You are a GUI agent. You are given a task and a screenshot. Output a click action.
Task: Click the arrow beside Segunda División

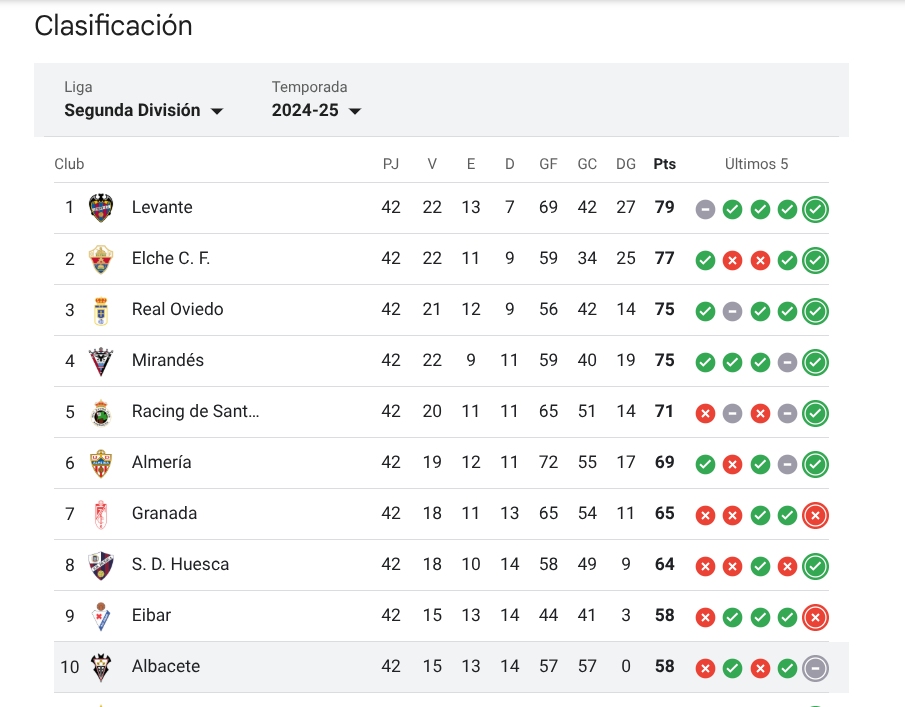click(217, 111)
